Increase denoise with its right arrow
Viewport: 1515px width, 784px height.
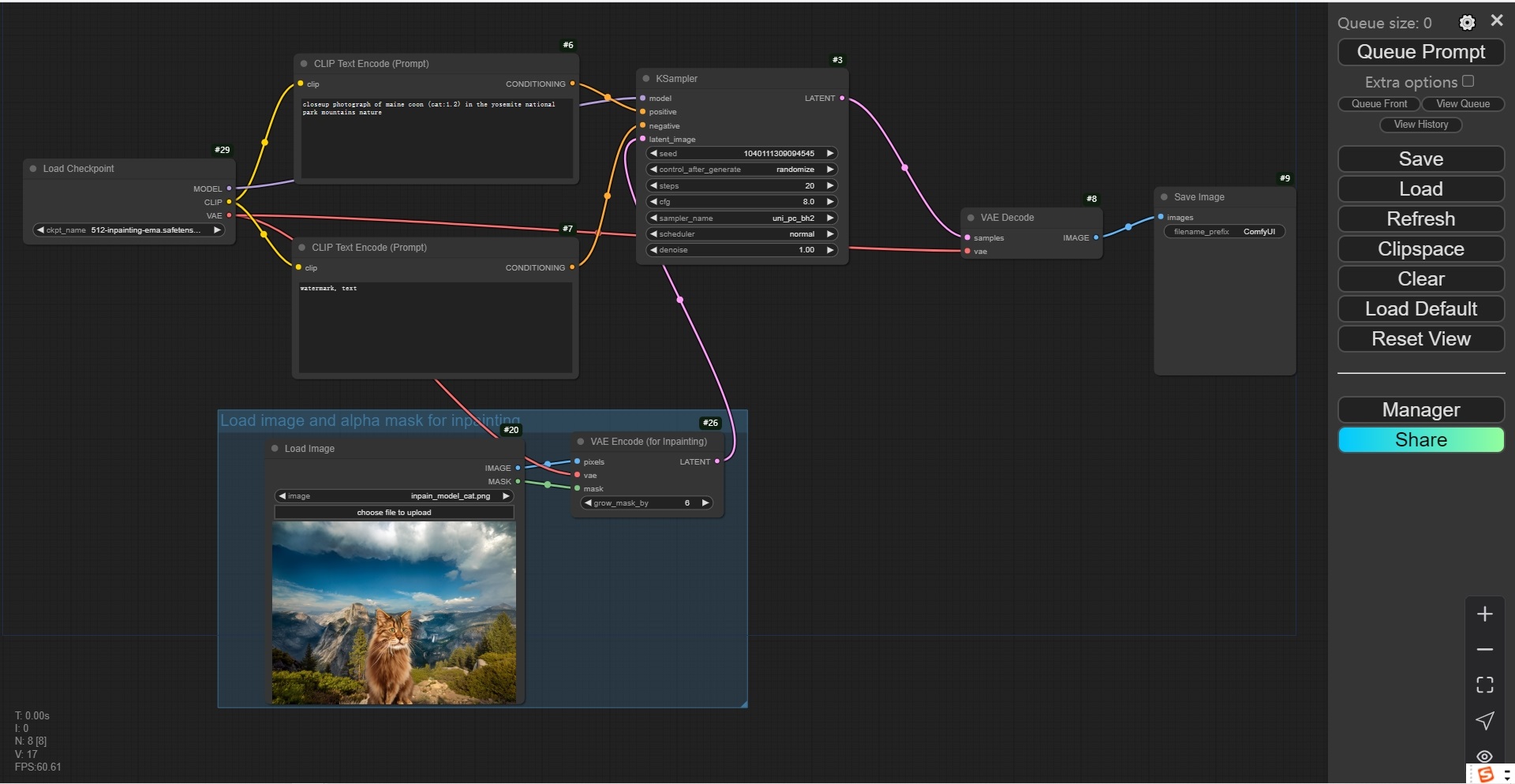830,250
